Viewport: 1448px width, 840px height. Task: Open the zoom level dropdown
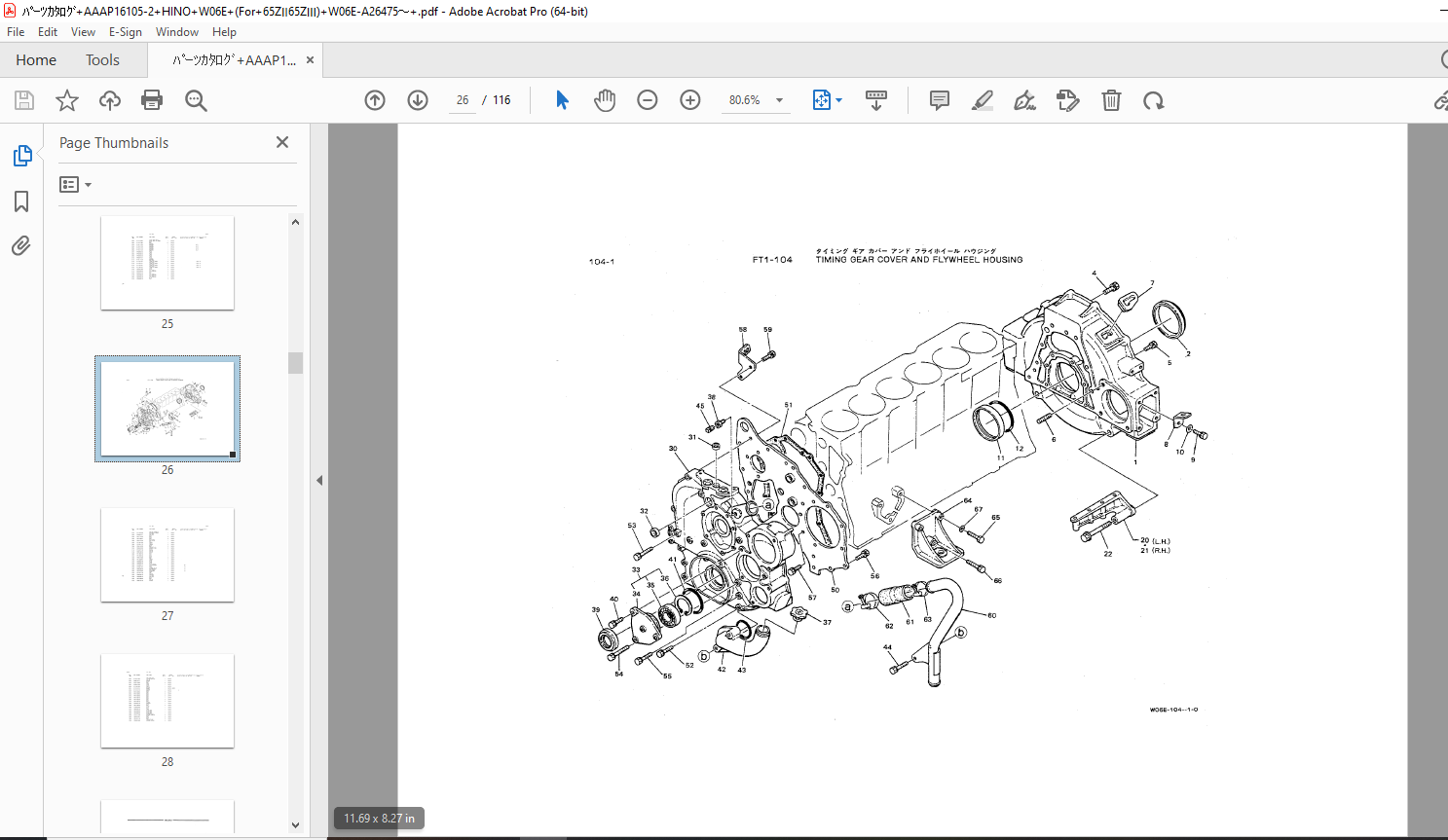[779, 100]
